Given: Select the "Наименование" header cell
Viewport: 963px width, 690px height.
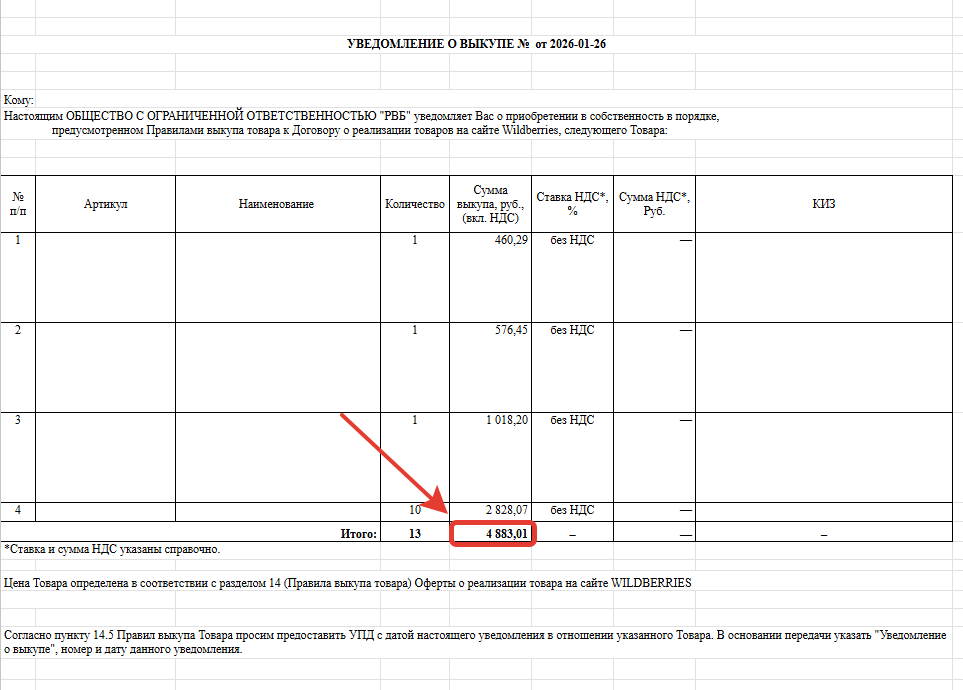Looking at the screenshot, I should pyautogui.click(x=276, y=204).
